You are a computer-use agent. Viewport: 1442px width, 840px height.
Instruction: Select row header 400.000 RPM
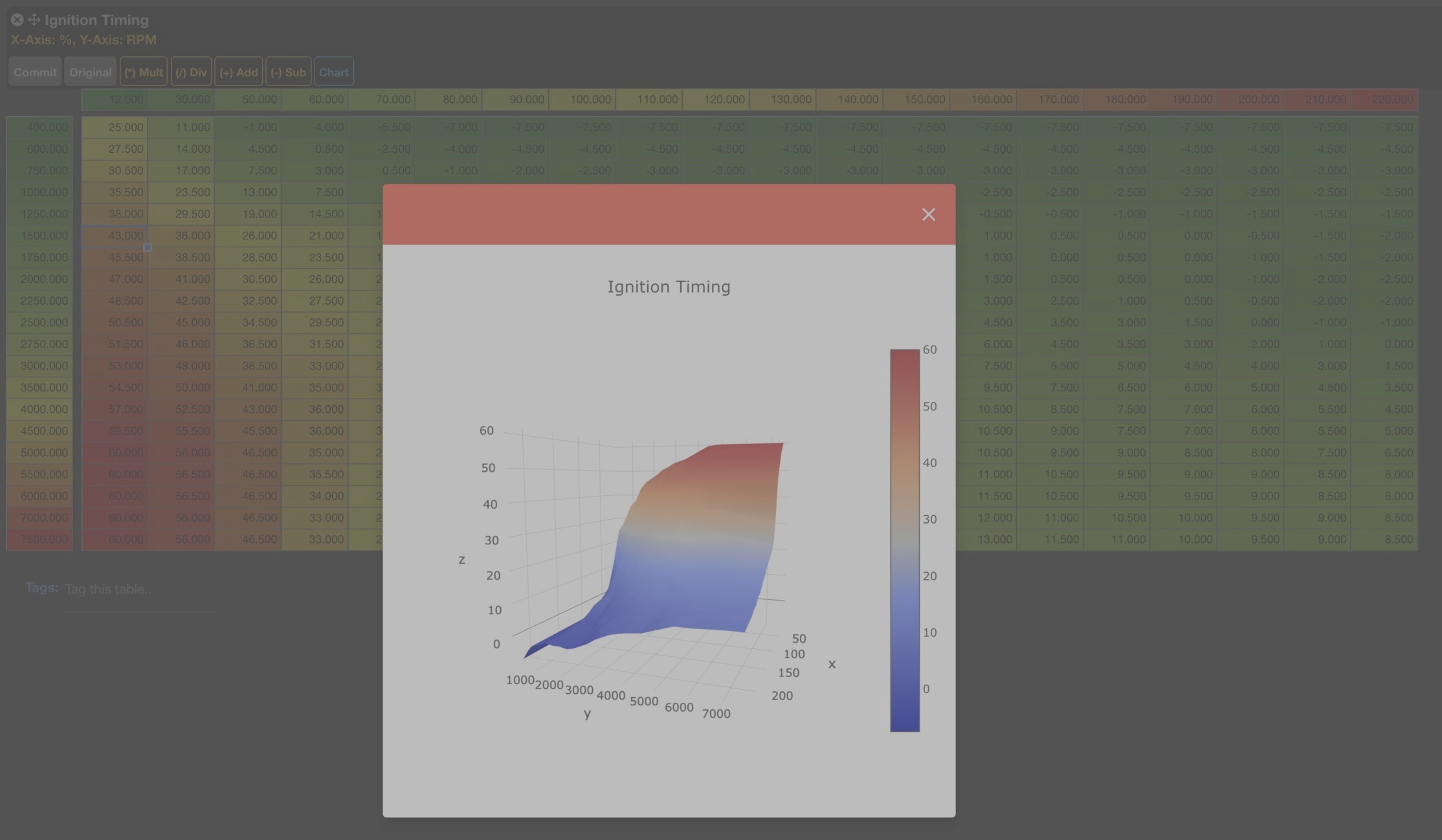(39, 127)
